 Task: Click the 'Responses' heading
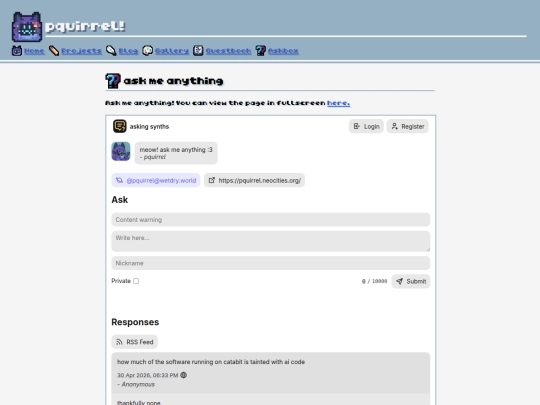click(135, 322)
